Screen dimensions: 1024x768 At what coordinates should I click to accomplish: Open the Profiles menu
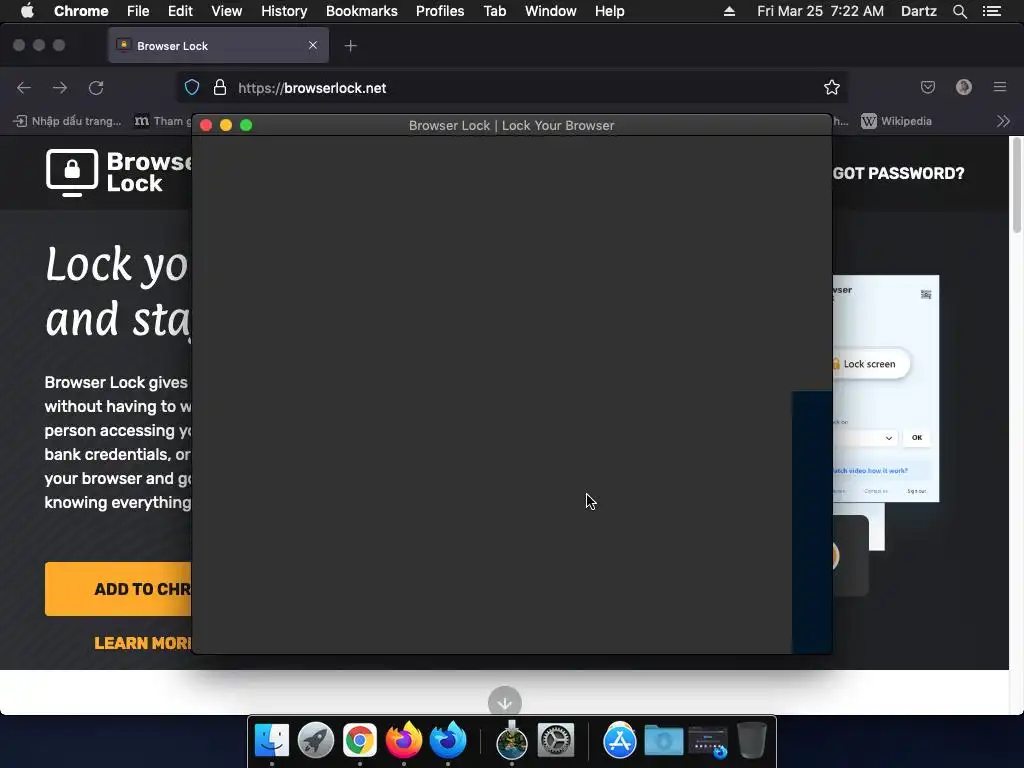(440, 11)
